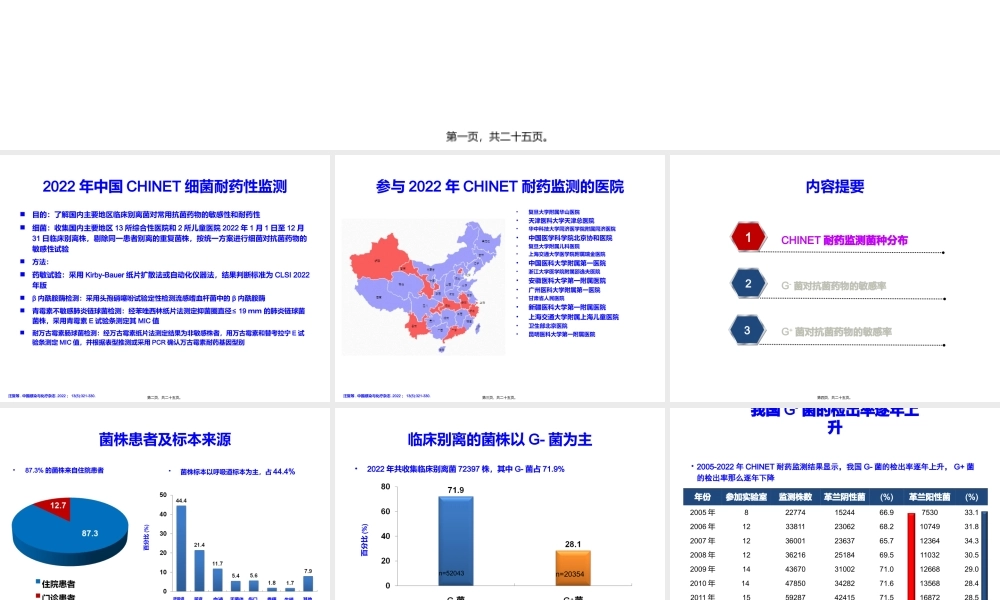Screen dimensions: 1000x600
Task: Click the bullet beginning 青霉素不敏感肺炎链球菌检测
Action: point(168,316)
